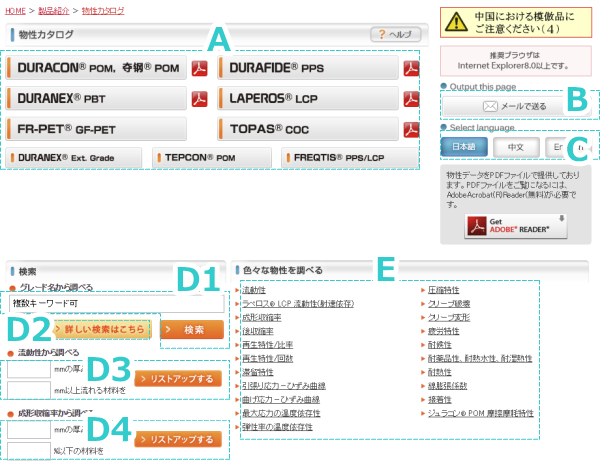Open the LAPEROS LCP PDF icon
Screen dimensions: 600x463
tap(411, 99)
